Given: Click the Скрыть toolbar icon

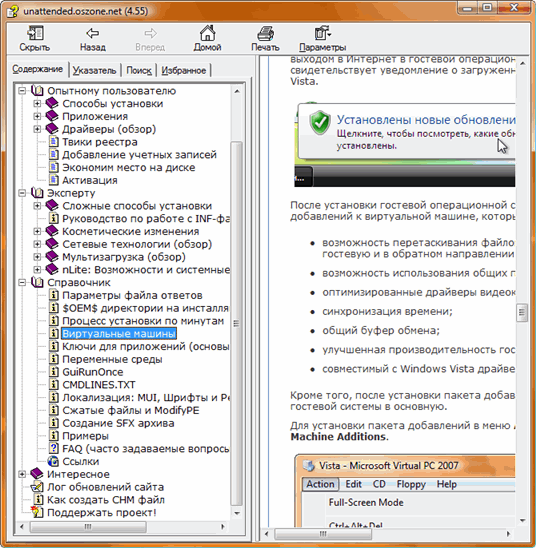Looking at the screenshot, I should (35, 34).
